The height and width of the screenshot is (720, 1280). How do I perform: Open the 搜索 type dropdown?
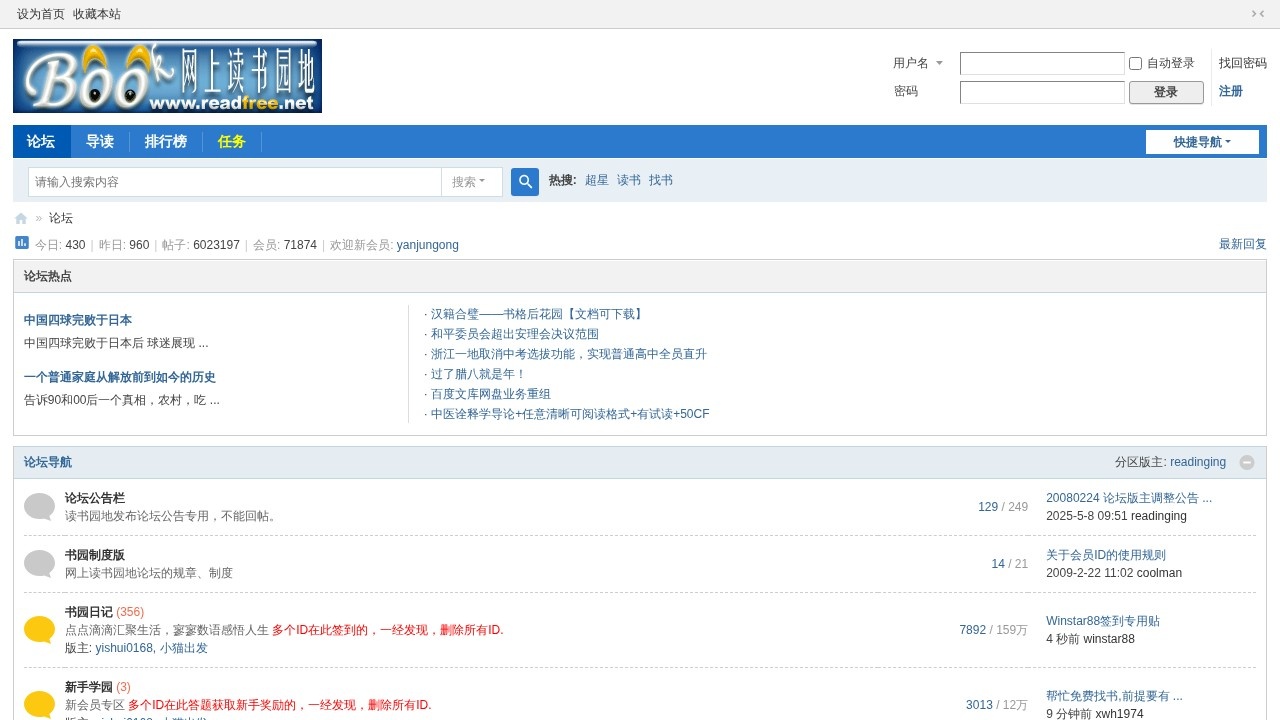[470, 182]
